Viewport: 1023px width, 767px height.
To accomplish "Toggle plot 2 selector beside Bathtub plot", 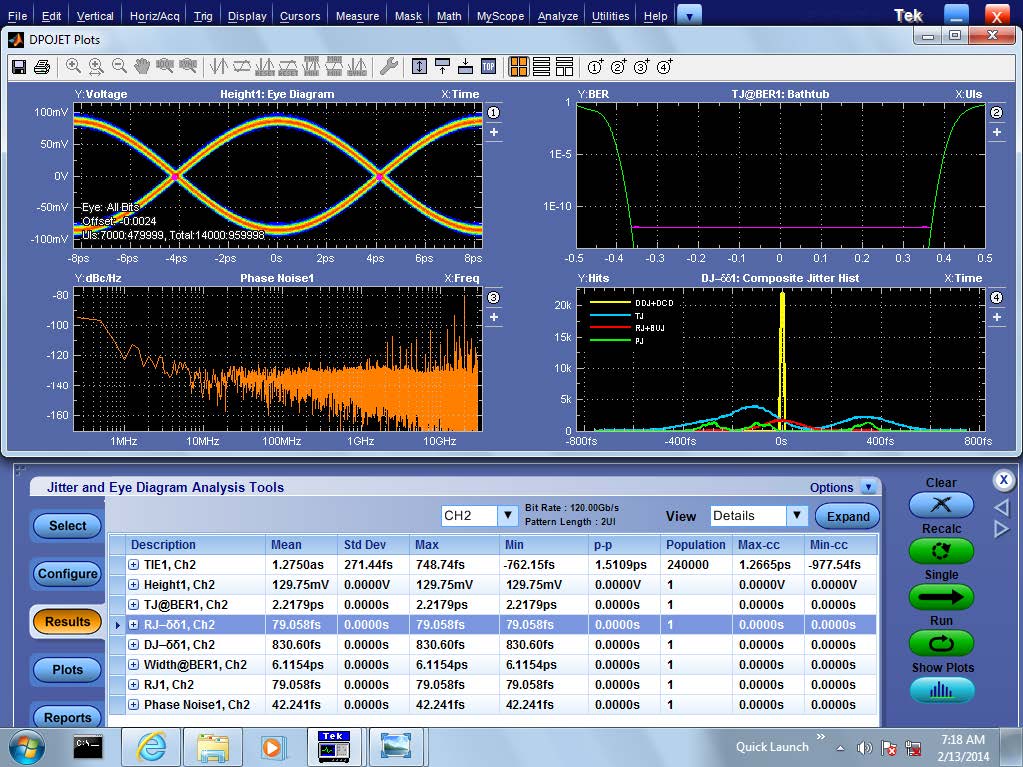I will (x=996, y=113).
